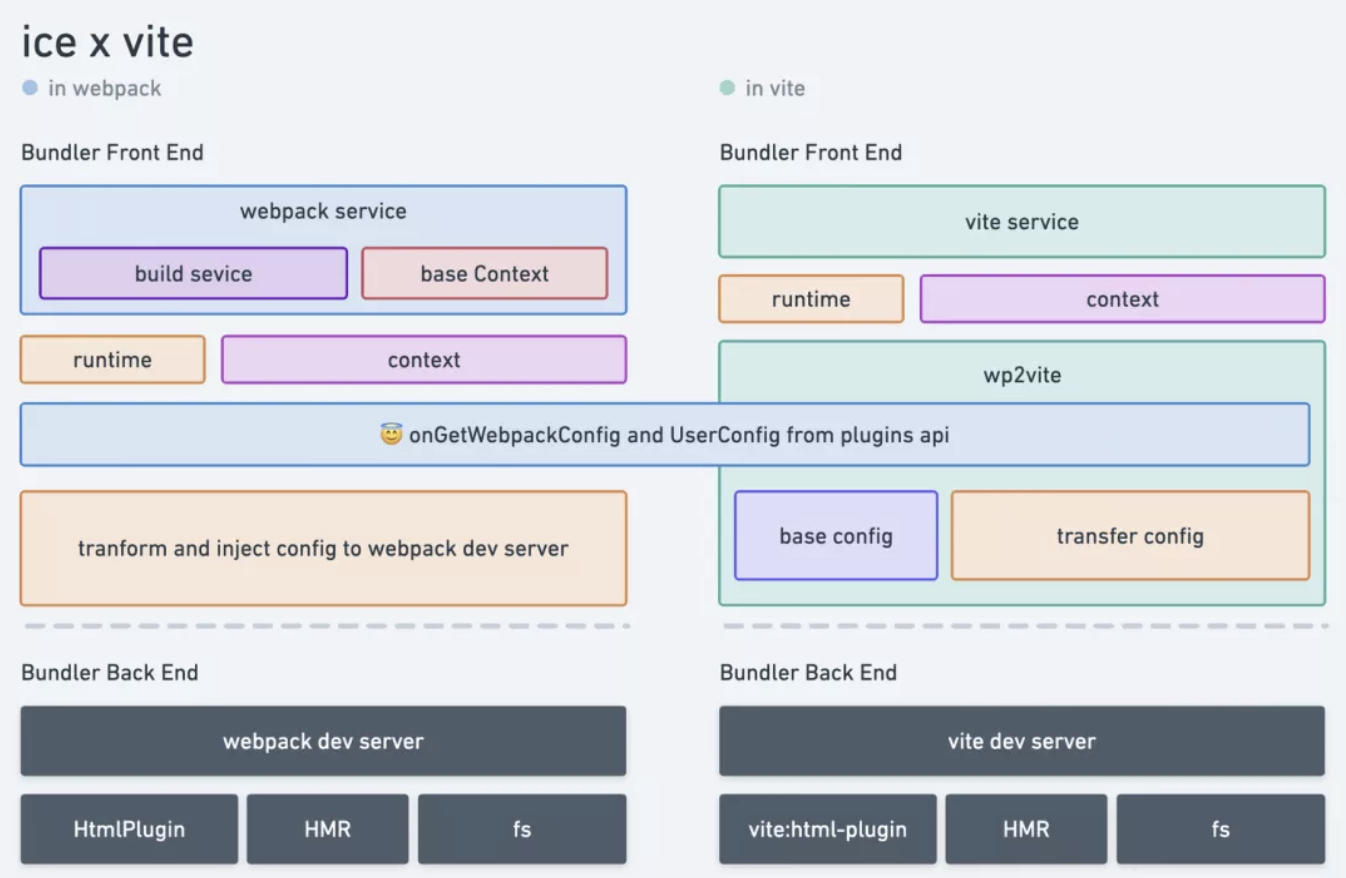This screenshot has width=1346, height=878.
Task: Click the HMR block next to vite:html-plugin
Action: point(1026,829)
